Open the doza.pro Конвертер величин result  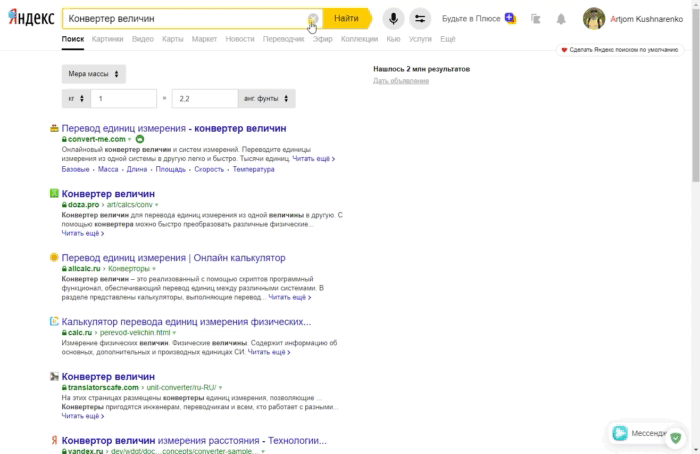(x=108, y=194)
